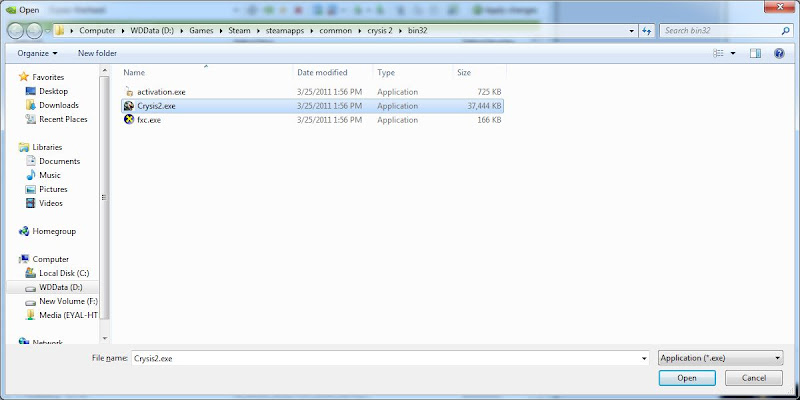The width and height of the screenshot is (800, 400).
Task: Click the Desktop icon in Favorites
Action: tap(31, 91)
